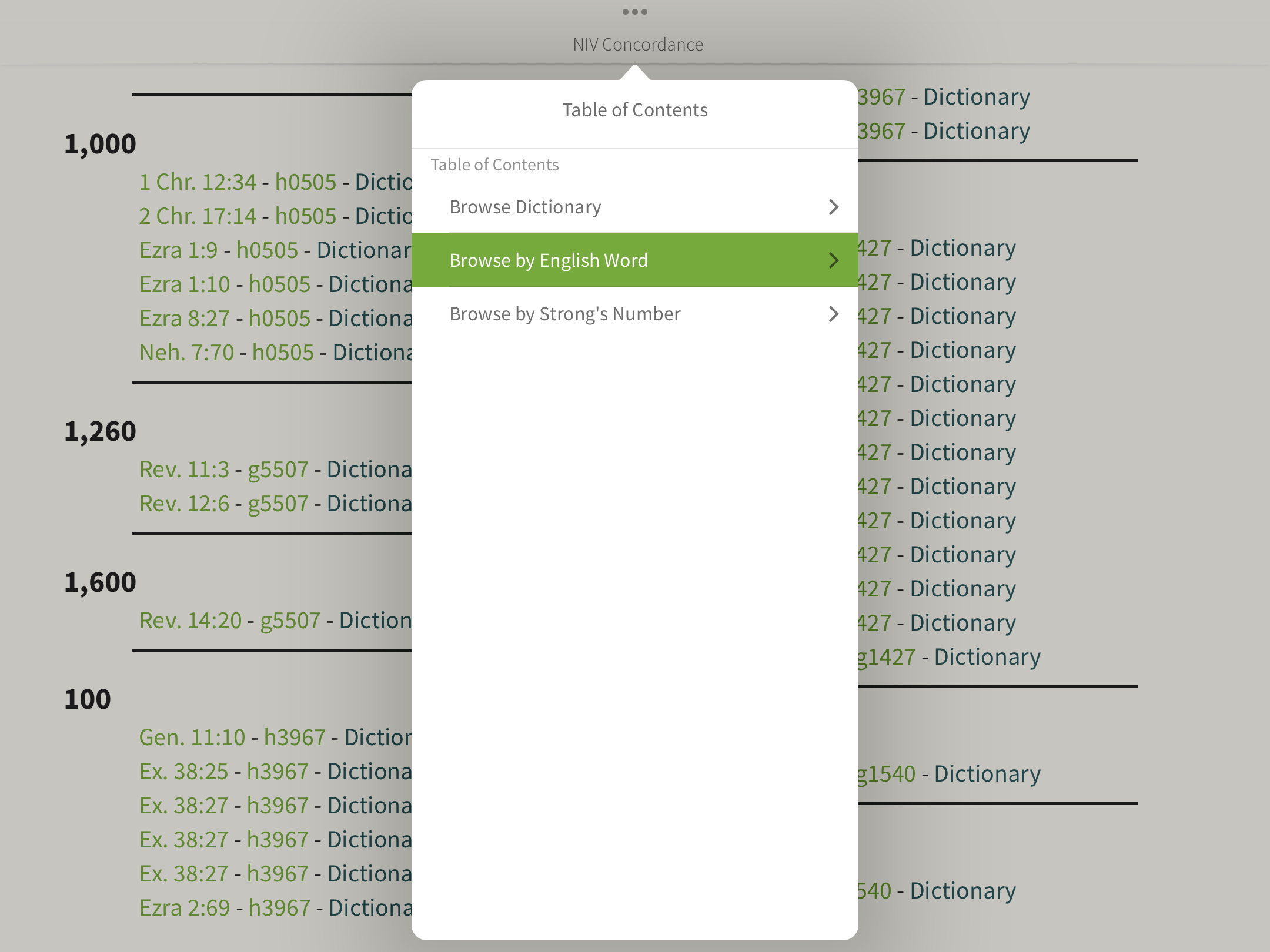Expand chevron beside Browse by English Word
1270x952 pixels.
click(x=833, y=260)
